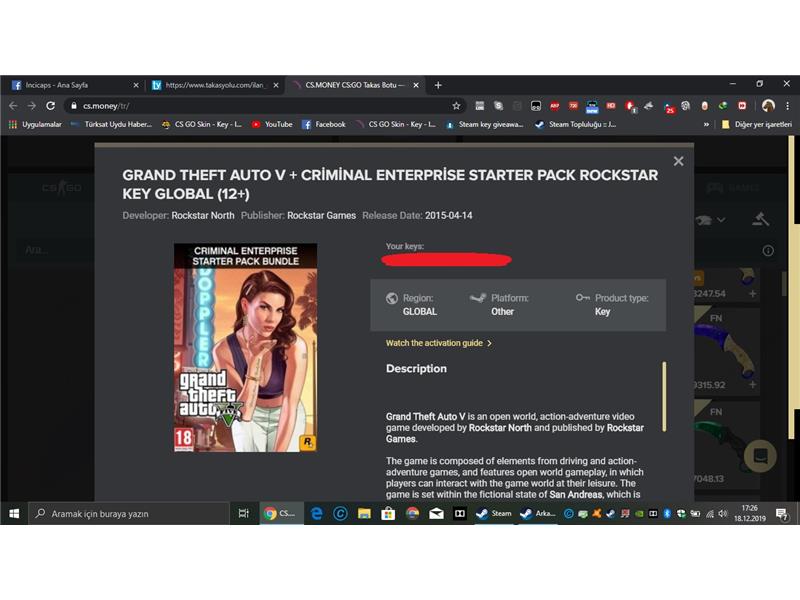This screenshot has width=800, height=600.
Task: Open Task View on the taskbar
Action: tap(244, 513)
